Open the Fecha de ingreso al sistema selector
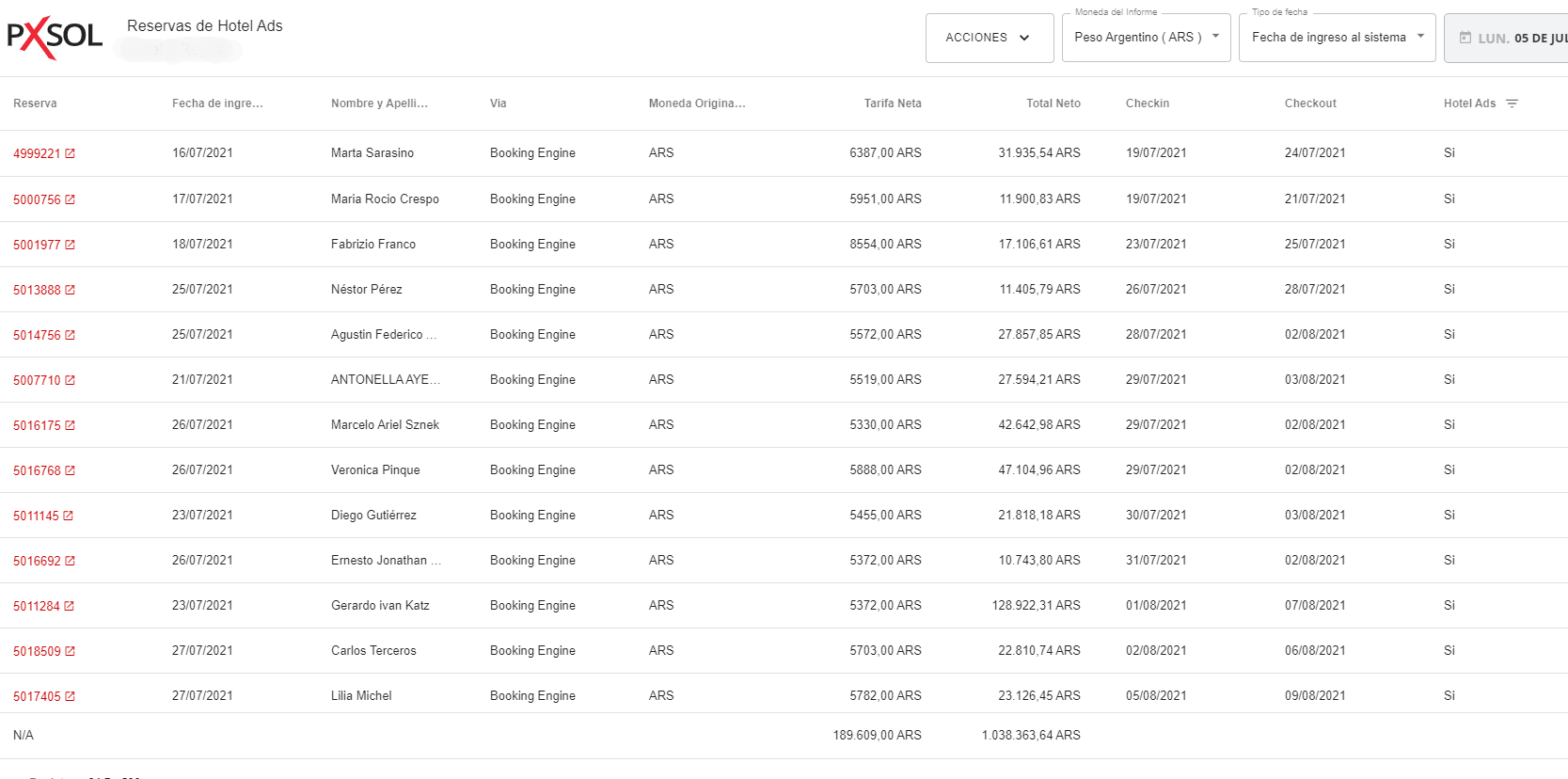Image resolution: width=1568 pixels, height=779 pixels. pos(1337,38)
